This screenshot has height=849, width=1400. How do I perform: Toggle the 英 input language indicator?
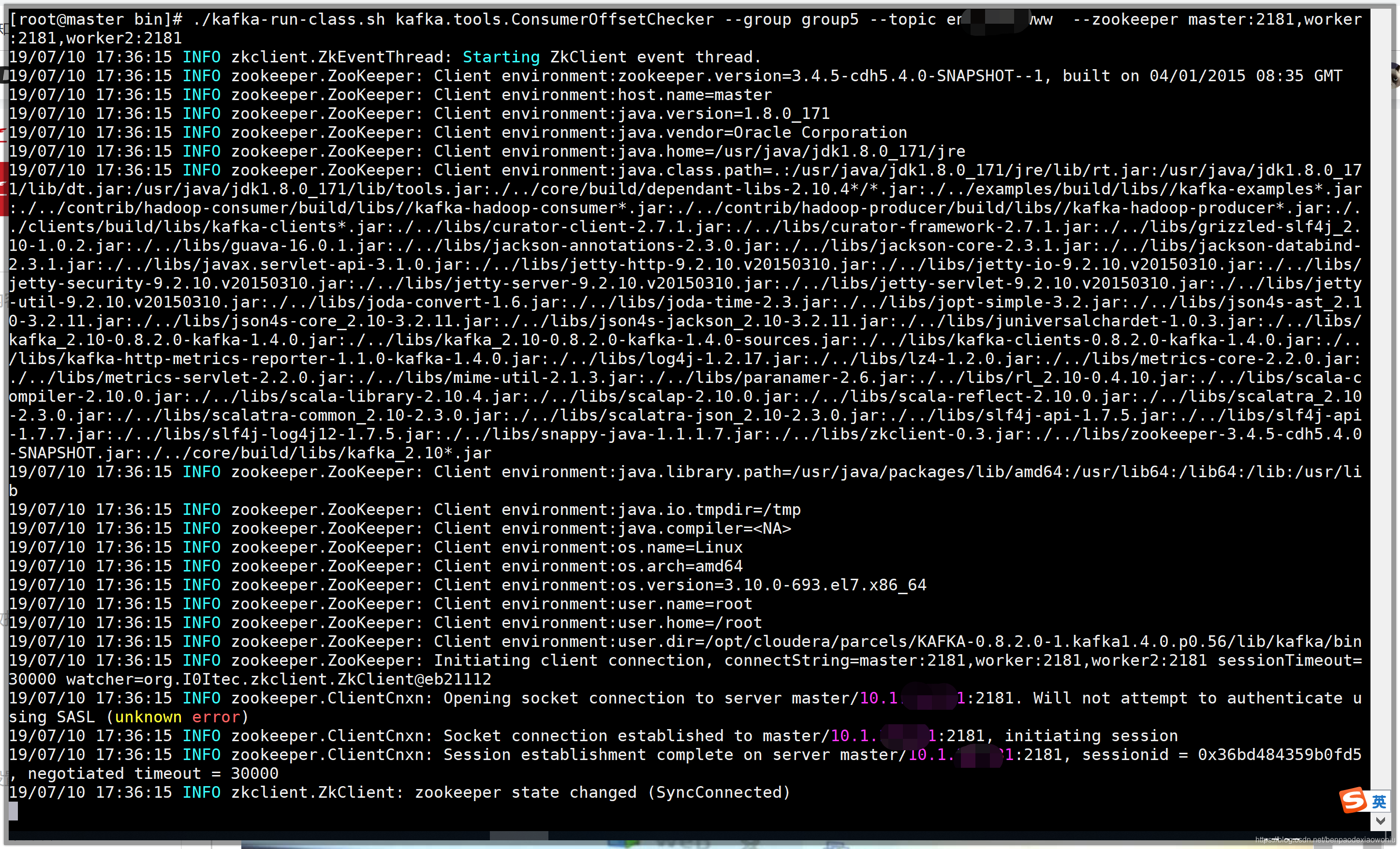point(1379,802)
